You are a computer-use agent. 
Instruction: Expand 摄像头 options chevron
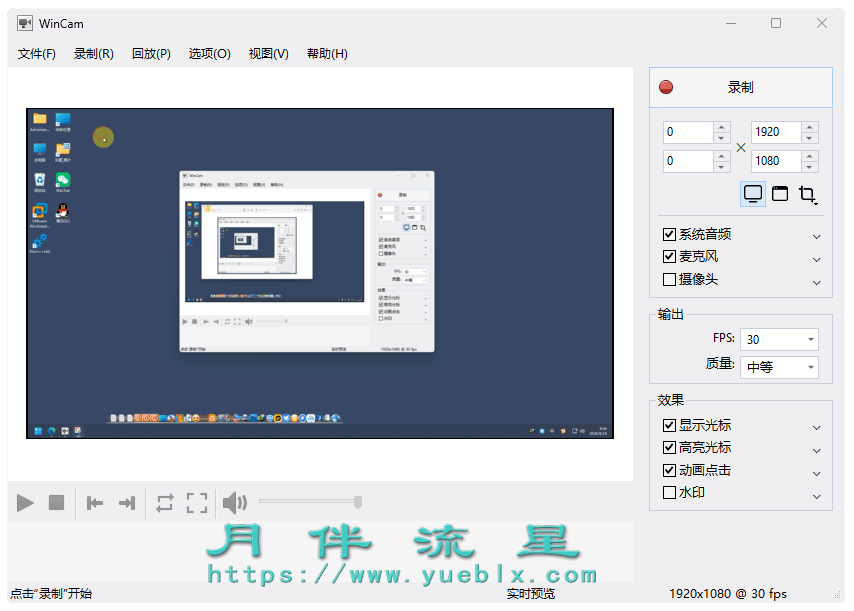[816, 283]
